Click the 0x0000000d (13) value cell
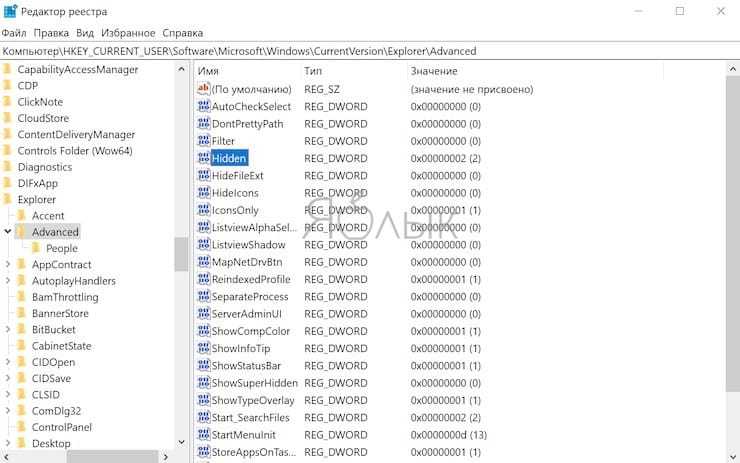Screen dimensions: 740x463 [x=448, y=435]
